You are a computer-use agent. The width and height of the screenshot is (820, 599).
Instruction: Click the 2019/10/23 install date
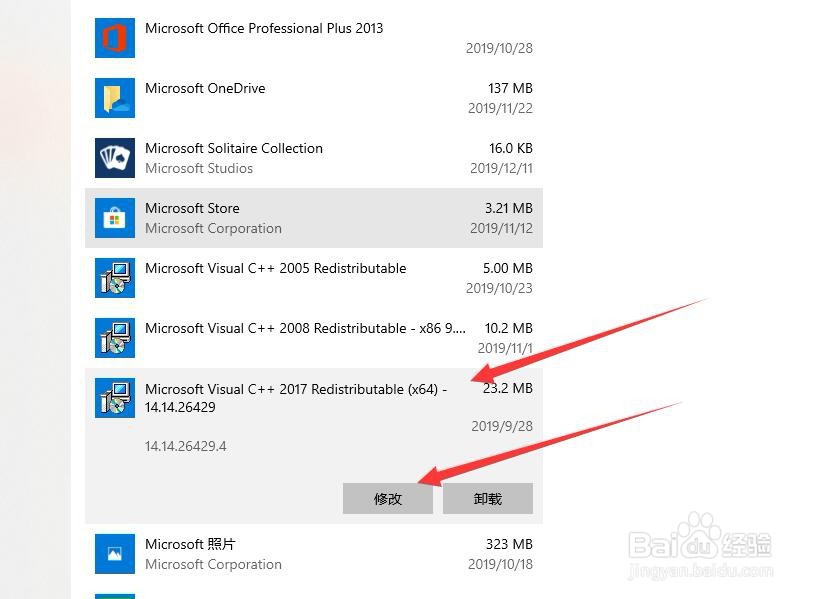coord(499,288)
